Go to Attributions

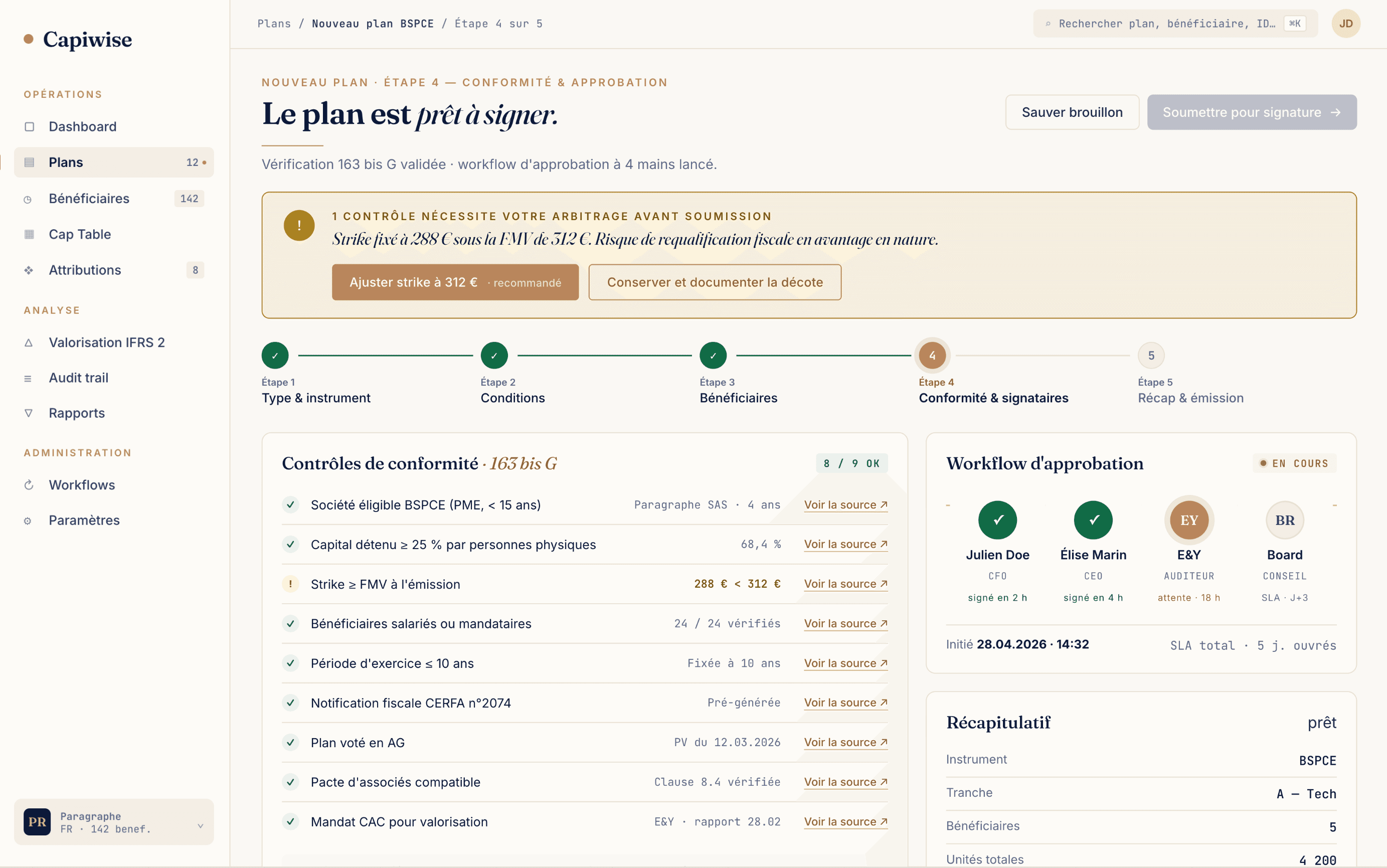pos(114,270)
